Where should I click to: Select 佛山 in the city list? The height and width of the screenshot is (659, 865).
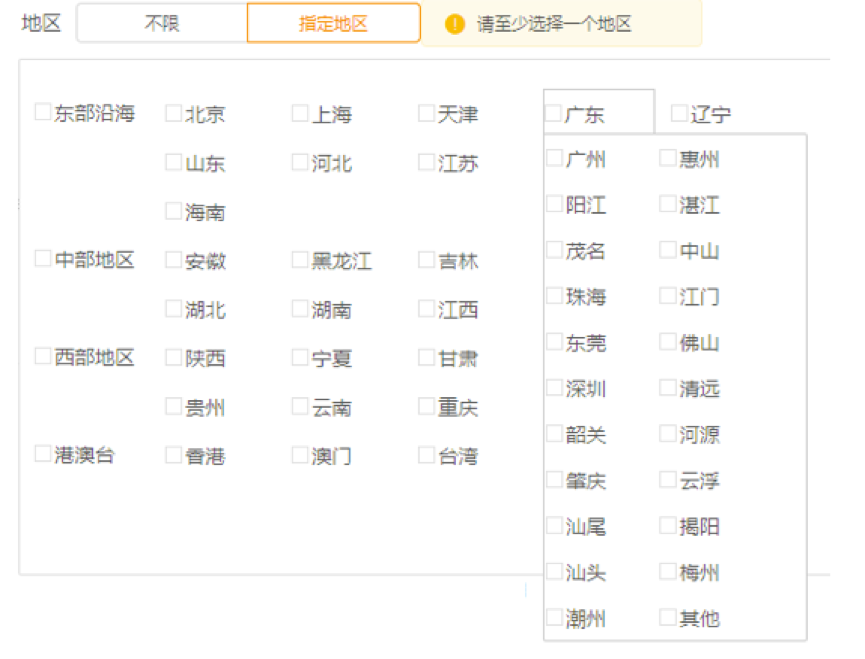[668, 342]
